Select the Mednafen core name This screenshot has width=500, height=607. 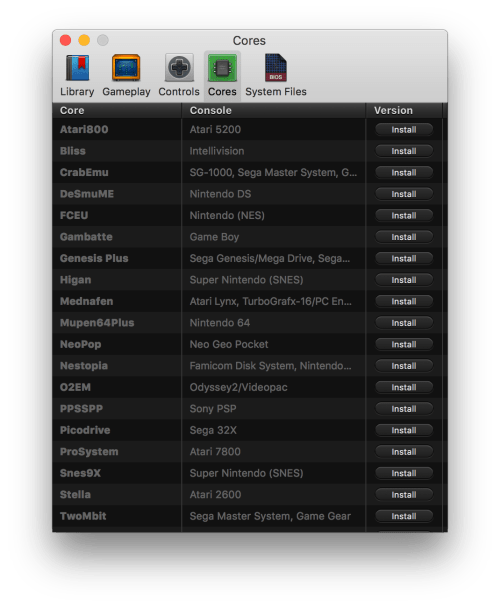click(x=86, y=302)
